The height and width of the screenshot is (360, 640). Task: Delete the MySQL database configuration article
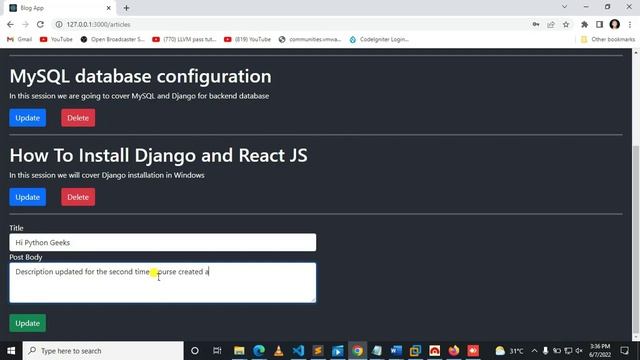pos(78,118)
